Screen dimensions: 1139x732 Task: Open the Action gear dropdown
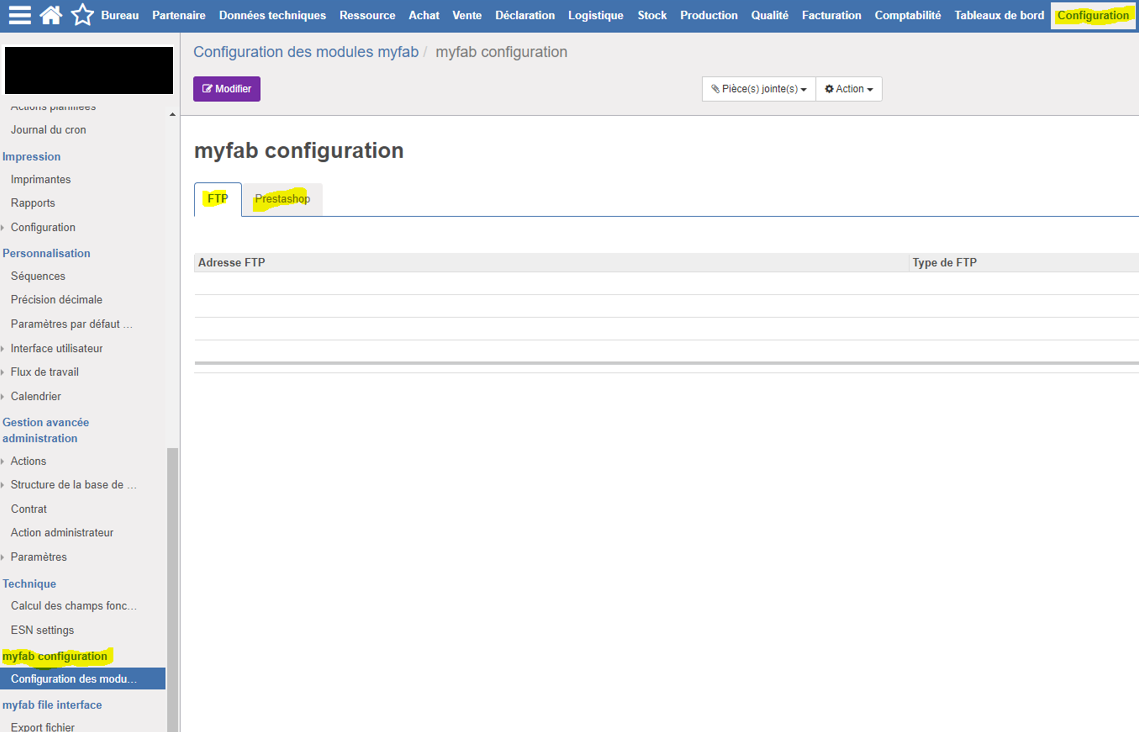(x=848, y=89)
